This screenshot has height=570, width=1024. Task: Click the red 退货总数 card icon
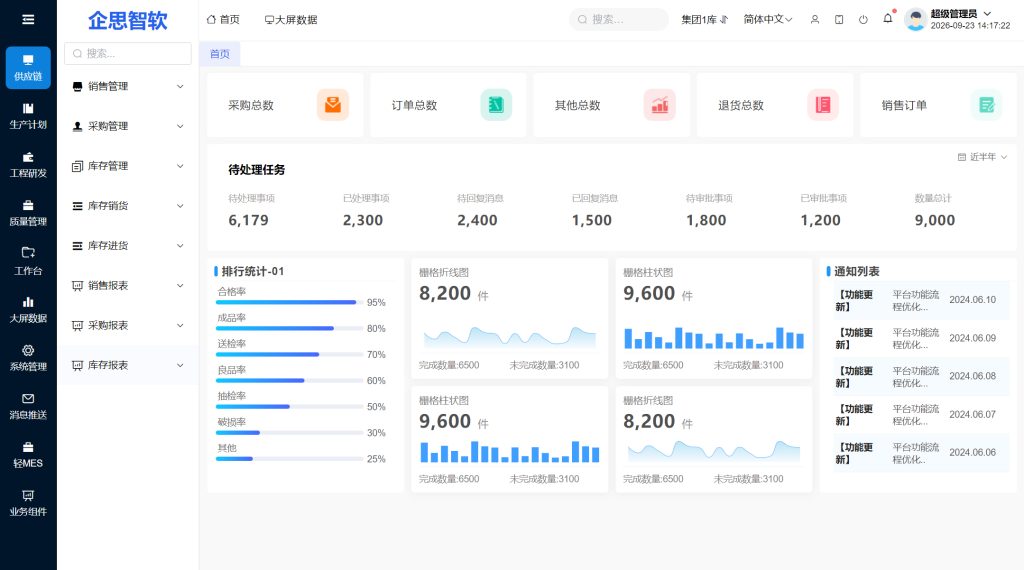(823, 104)
